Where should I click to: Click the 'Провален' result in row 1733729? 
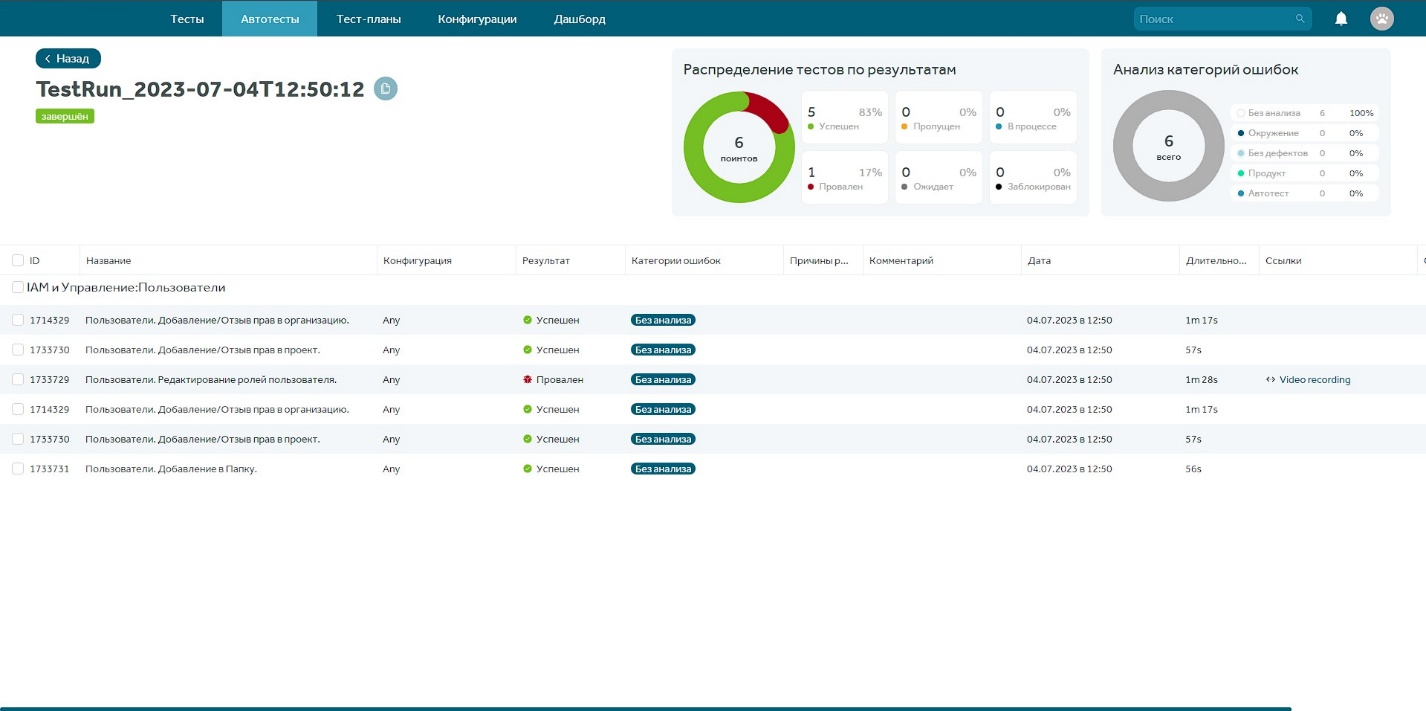click(x=559, y=380)
